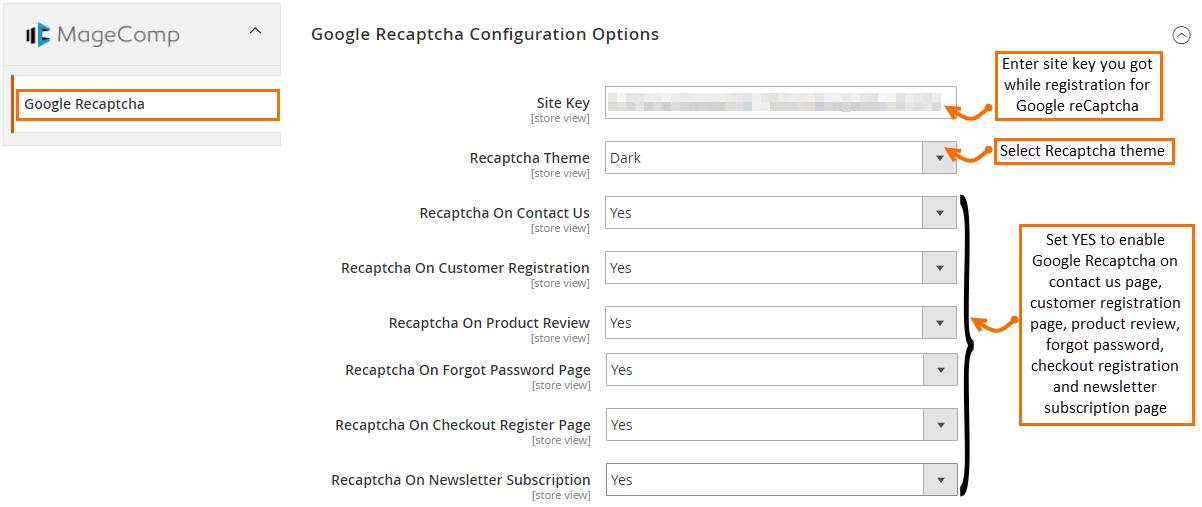Click the Site Key label text
This screenshot has width=1202, height=507.
pyautogui.click(x=563, y=103)
